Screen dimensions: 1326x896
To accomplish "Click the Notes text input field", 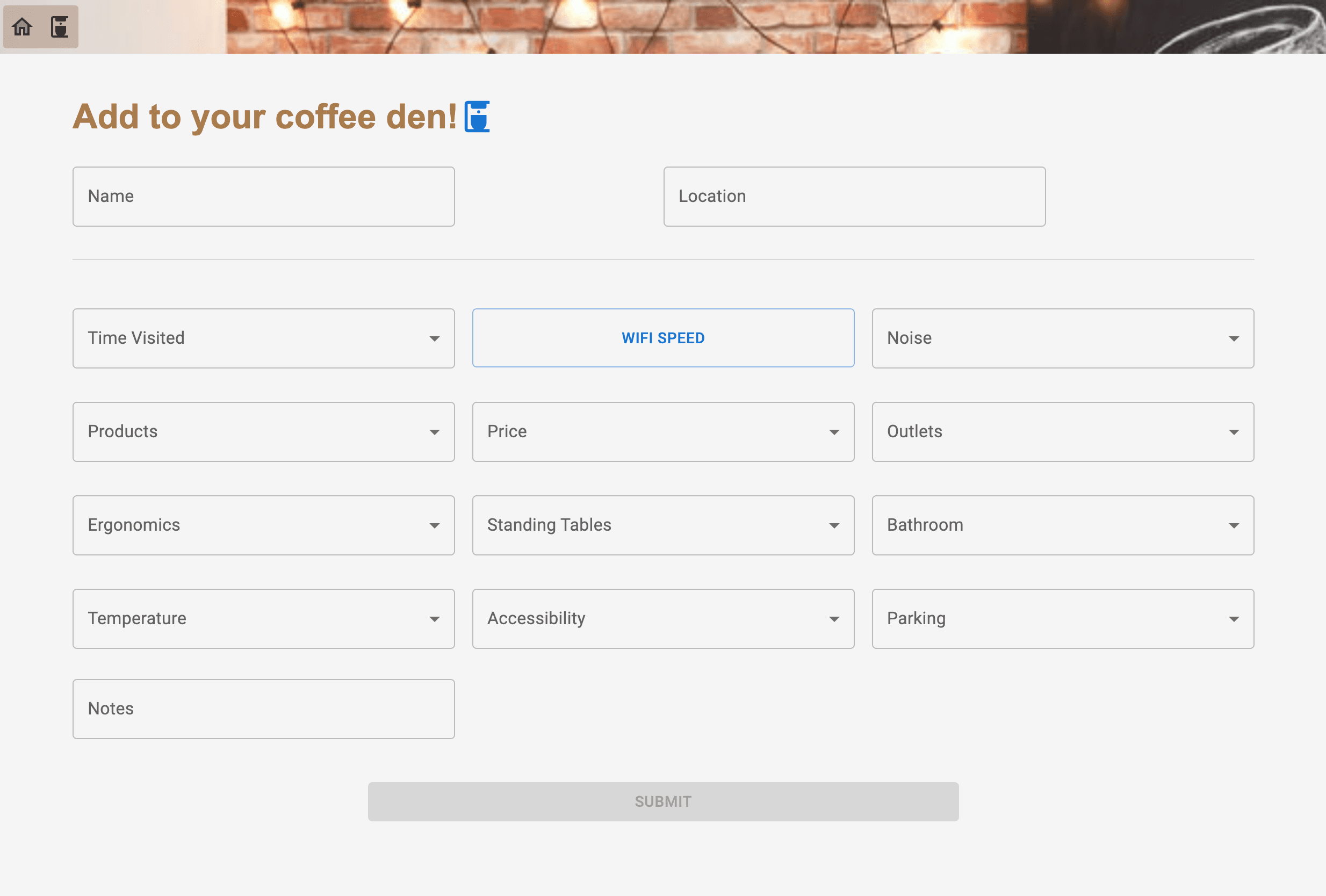I will (x=263, y=709).
